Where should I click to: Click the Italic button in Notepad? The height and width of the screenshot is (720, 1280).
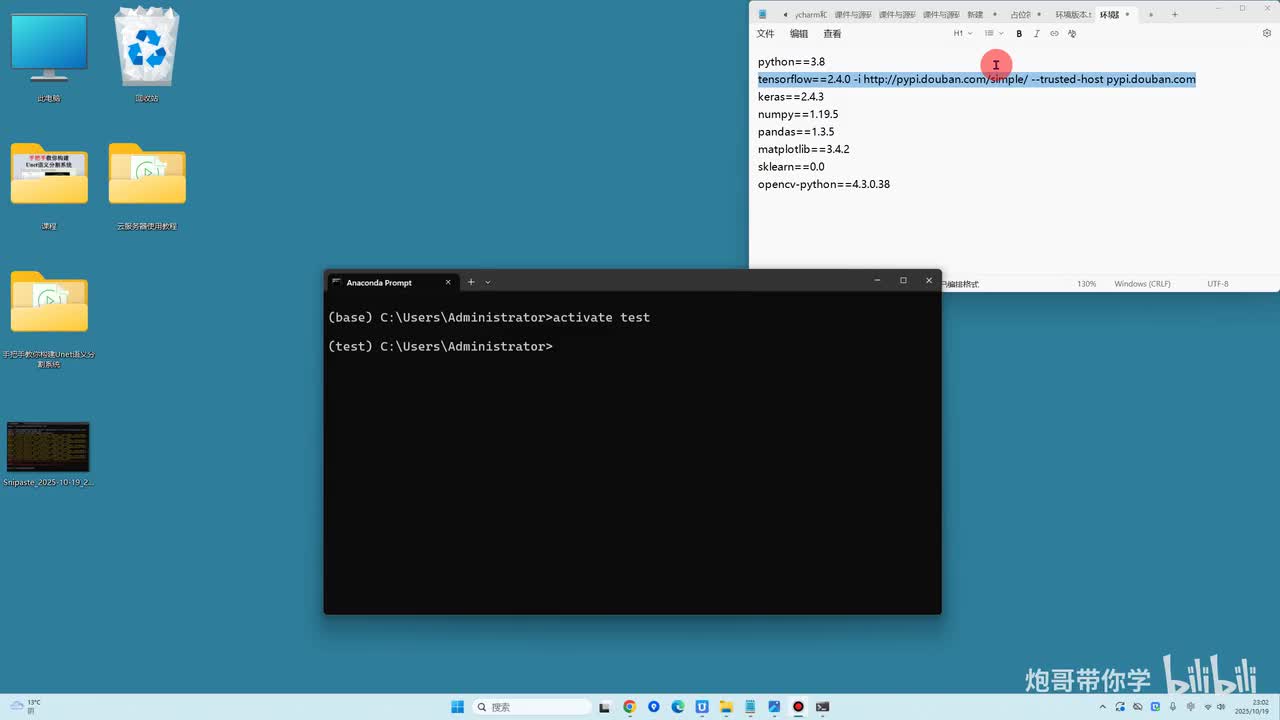(1036, 34)
